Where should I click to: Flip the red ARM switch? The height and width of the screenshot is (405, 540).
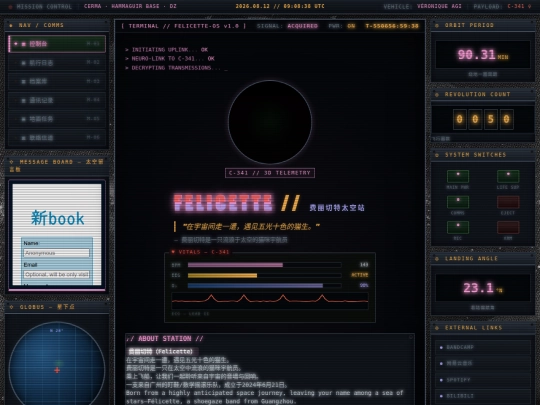(508, 227)
